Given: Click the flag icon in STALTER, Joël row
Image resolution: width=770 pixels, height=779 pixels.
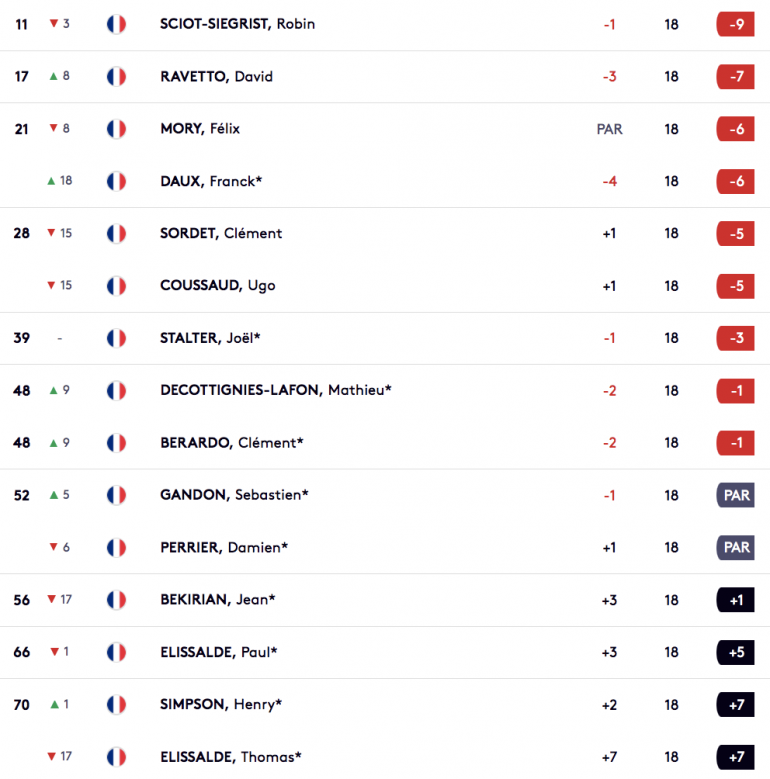Looking at the screenshot, I should coord(116,338).
